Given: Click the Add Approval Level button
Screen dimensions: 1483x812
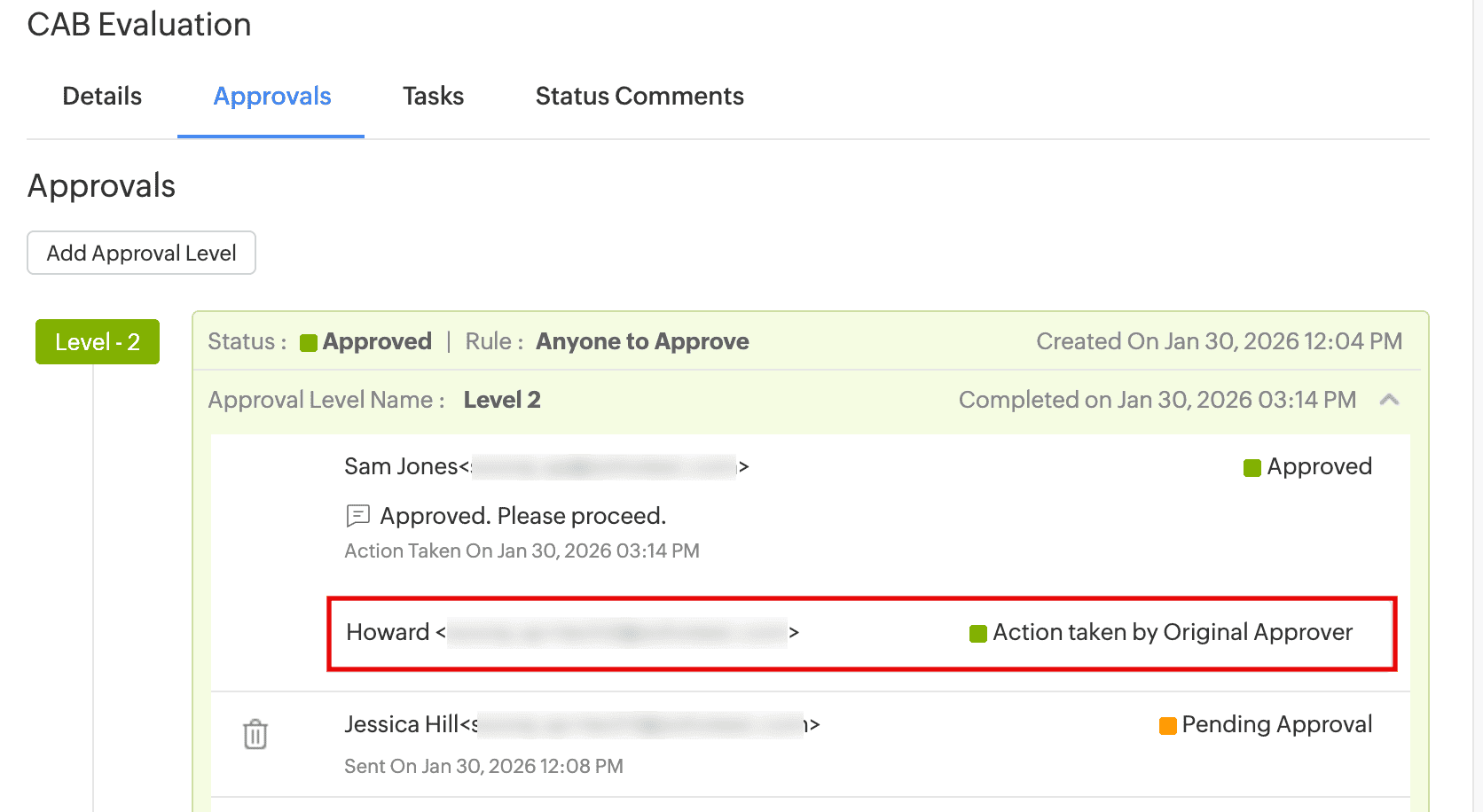Looking at the screenshot, I should 142,254.
